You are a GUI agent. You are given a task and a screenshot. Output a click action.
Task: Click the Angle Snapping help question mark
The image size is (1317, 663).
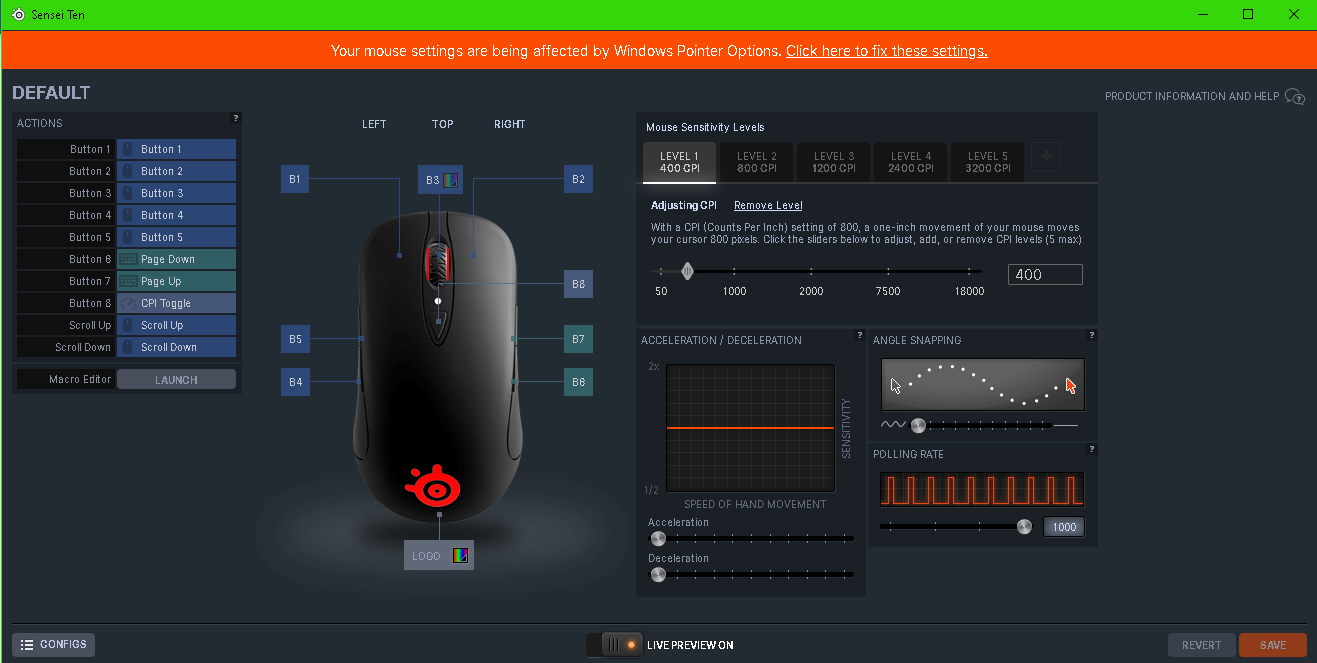pyautogui.click(x=1092, y=335)
